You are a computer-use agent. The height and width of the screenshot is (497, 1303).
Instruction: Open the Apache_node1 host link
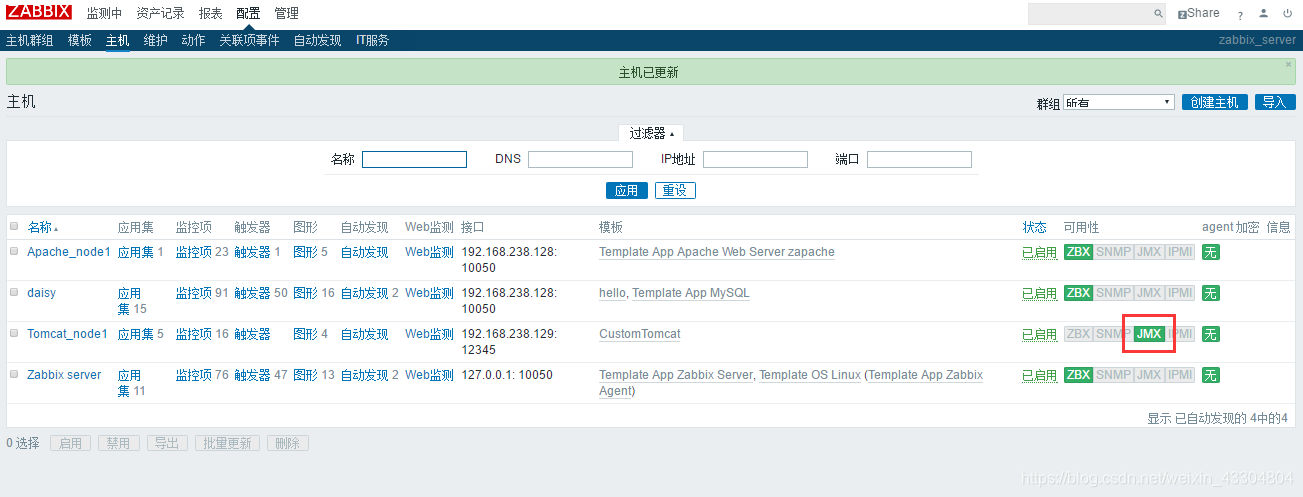click(68, 252)
